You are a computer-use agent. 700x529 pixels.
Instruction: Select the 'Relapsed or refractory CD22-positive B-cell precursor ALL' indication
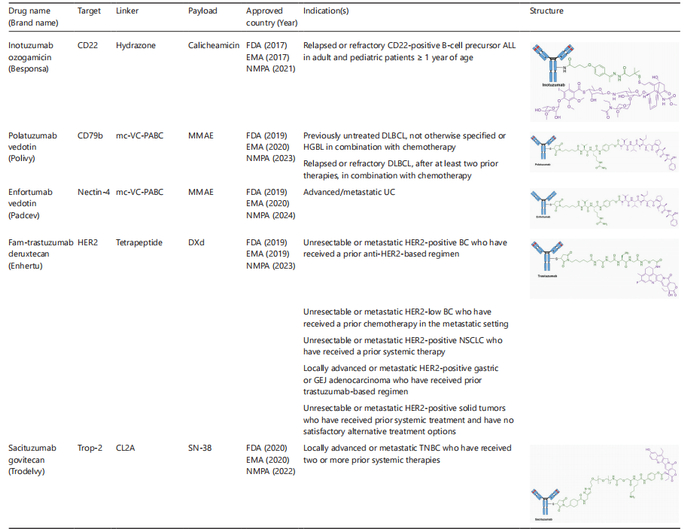409,51
